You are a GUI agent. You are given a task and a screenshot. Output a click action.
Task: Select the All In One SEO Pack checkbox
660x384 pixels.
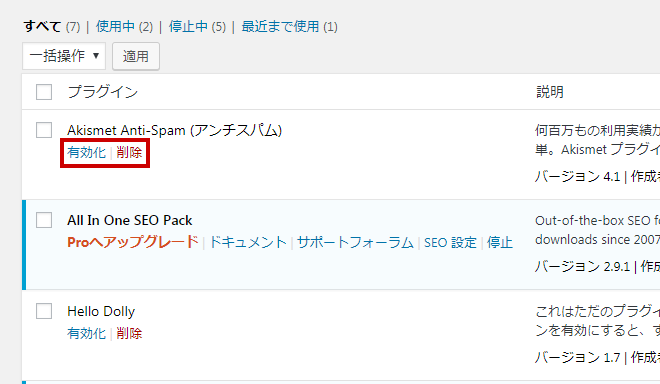pos(44,220)
